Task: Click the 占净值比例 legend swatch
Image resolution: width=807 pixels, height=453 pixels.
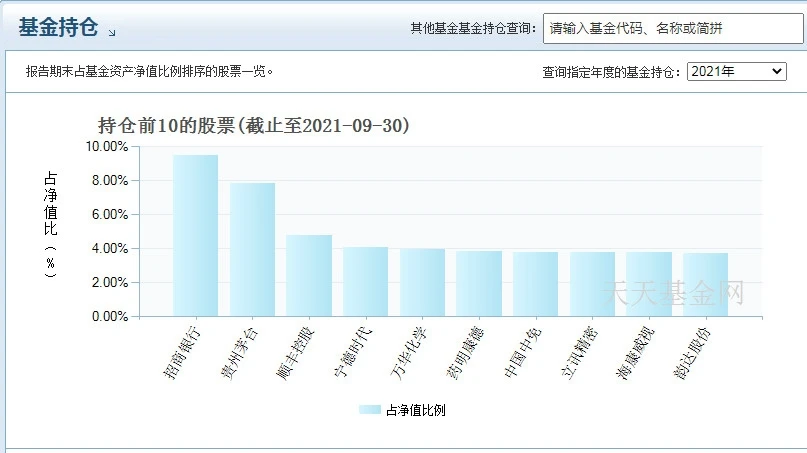Action: coord(370,410)
